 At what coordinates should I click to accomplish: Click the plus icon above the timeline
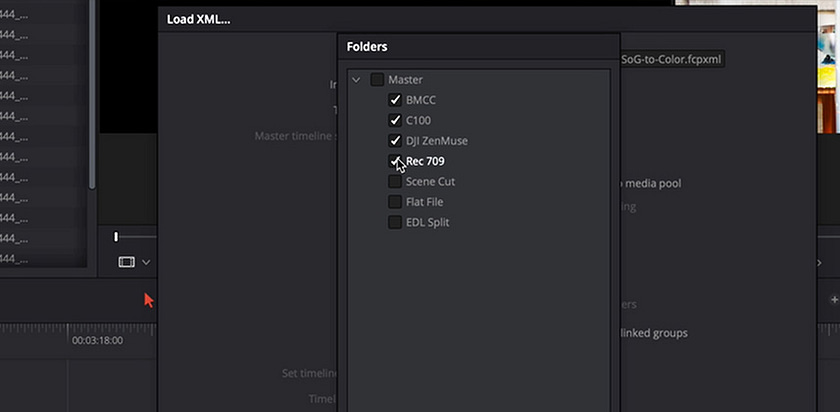point(834,299)
